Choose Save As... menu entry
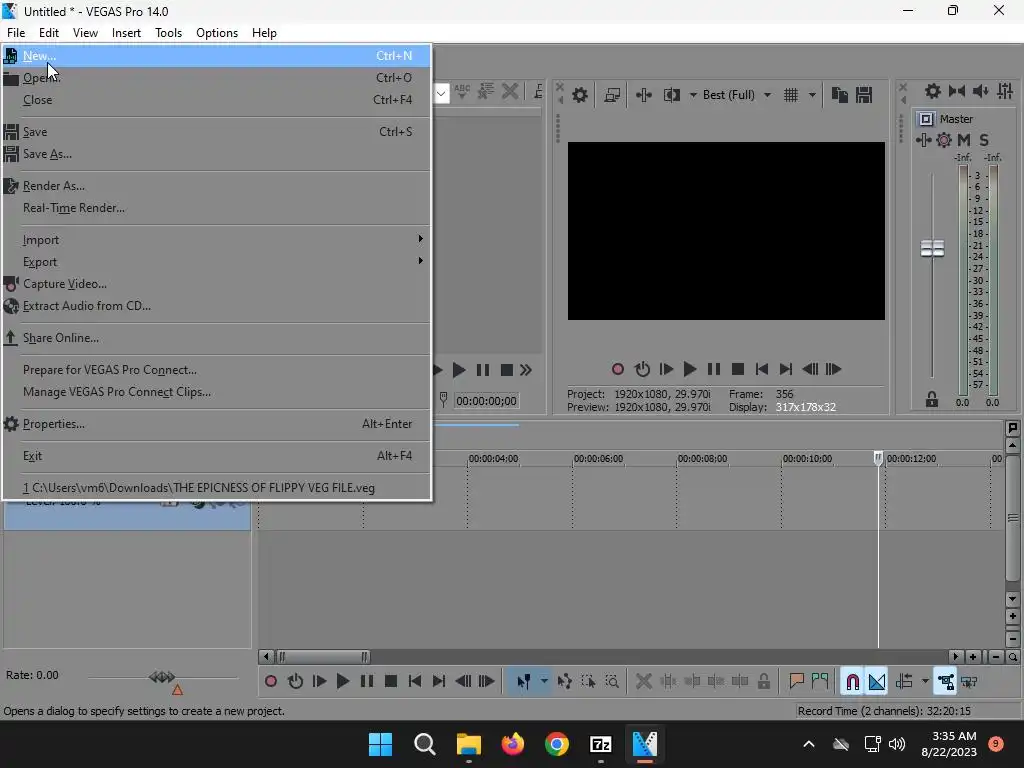 216,154
